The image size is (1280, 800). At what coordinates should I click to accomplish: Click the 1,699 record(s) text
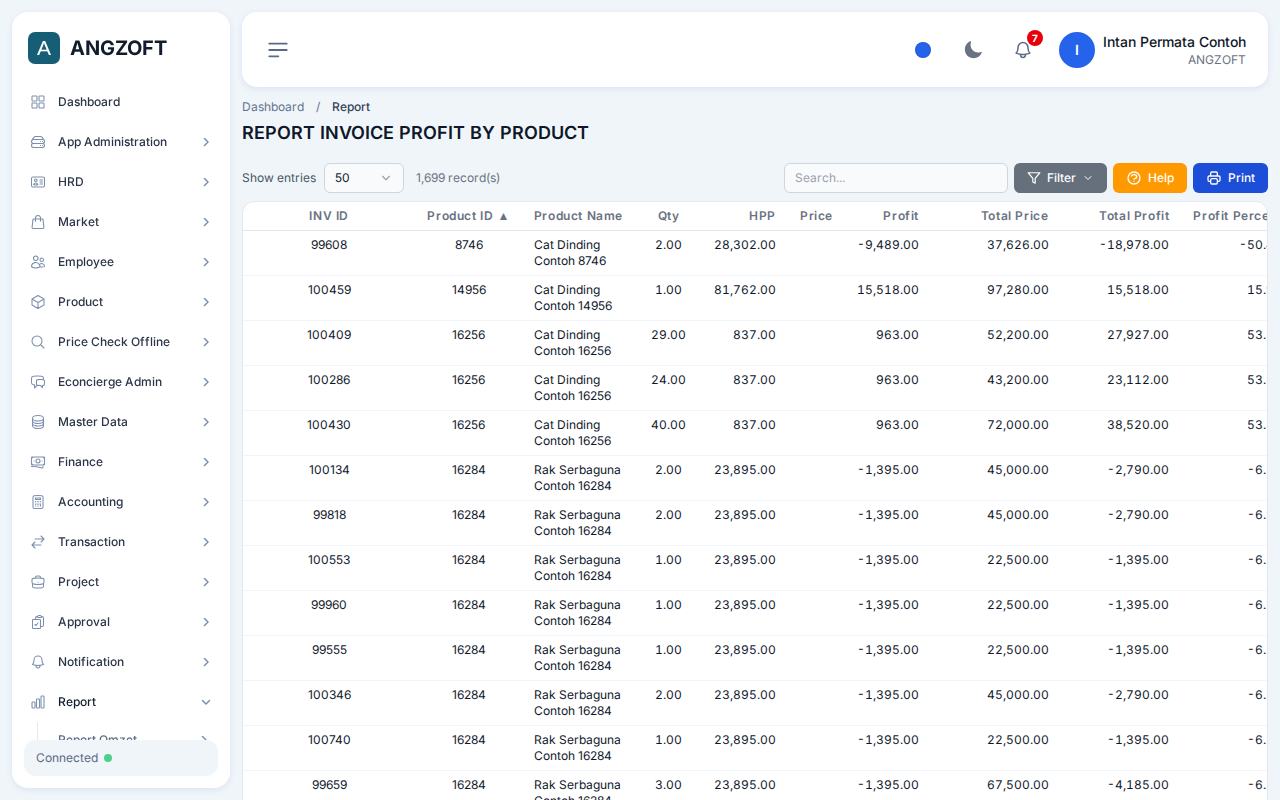click(458, 178)
